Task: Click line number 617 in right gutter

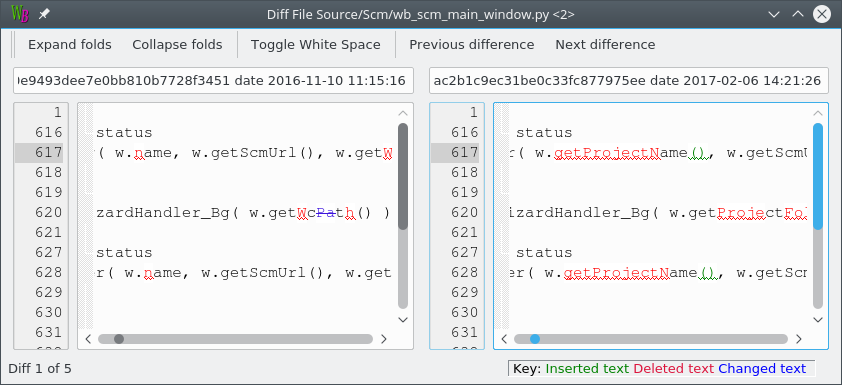Action: (x=464, y=152)
